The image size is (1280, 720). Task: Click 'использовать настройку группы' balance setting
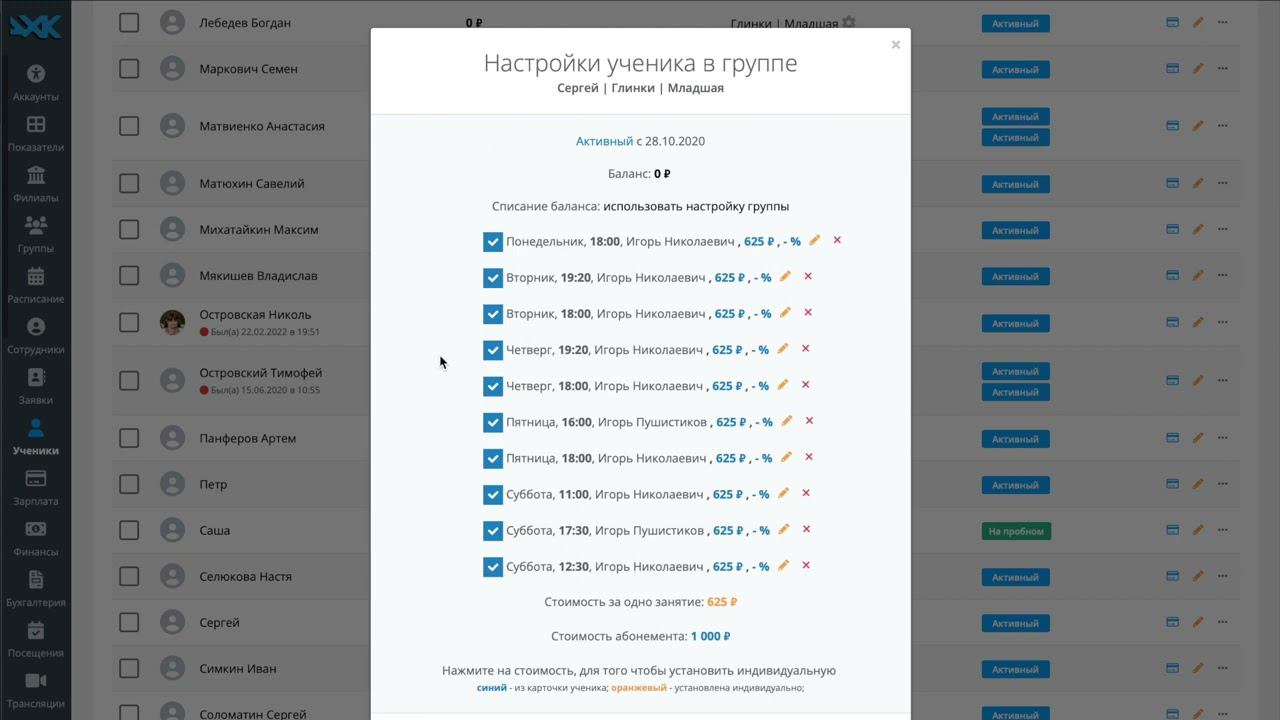[696, 206]
